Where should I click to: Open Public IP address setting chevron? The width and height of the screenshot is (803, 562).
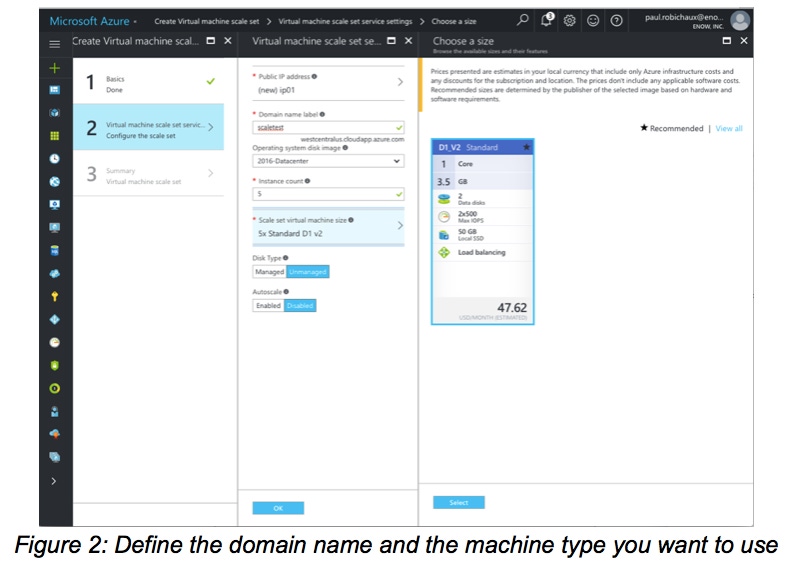click(400, 82)
